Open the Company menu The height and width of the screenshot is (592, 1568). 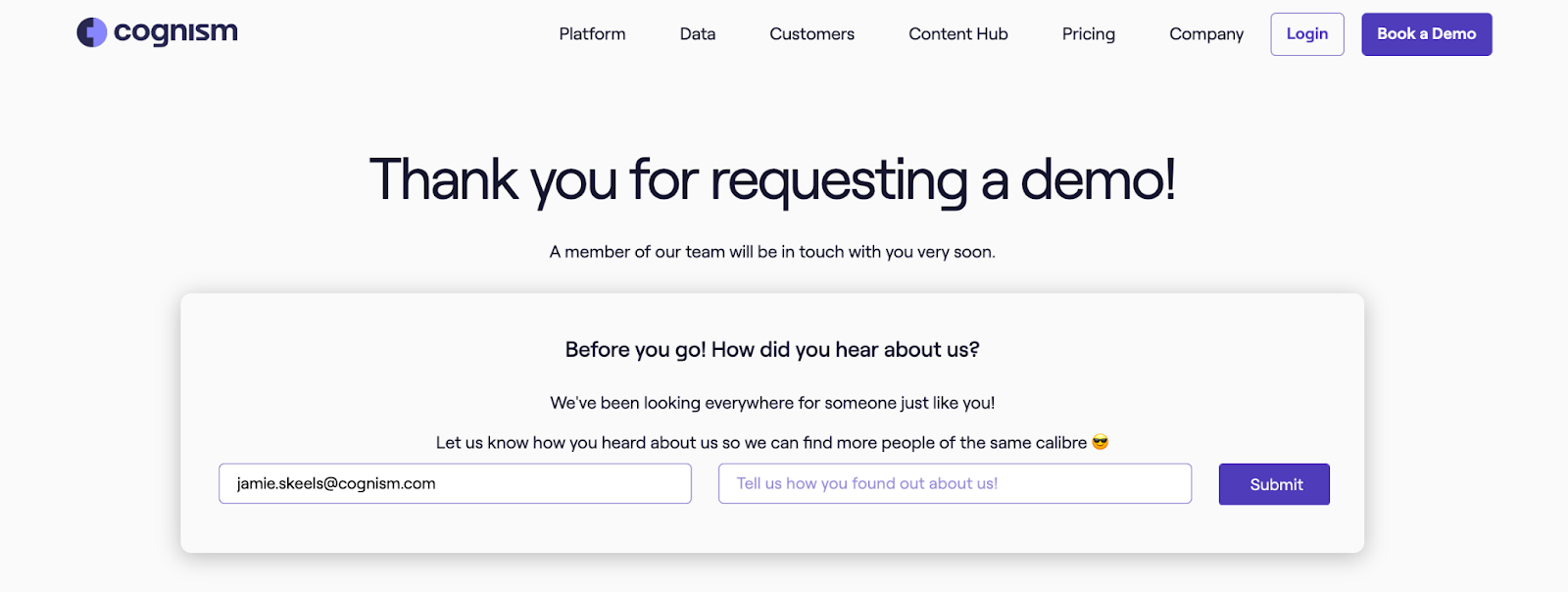tap(1206, 34)
